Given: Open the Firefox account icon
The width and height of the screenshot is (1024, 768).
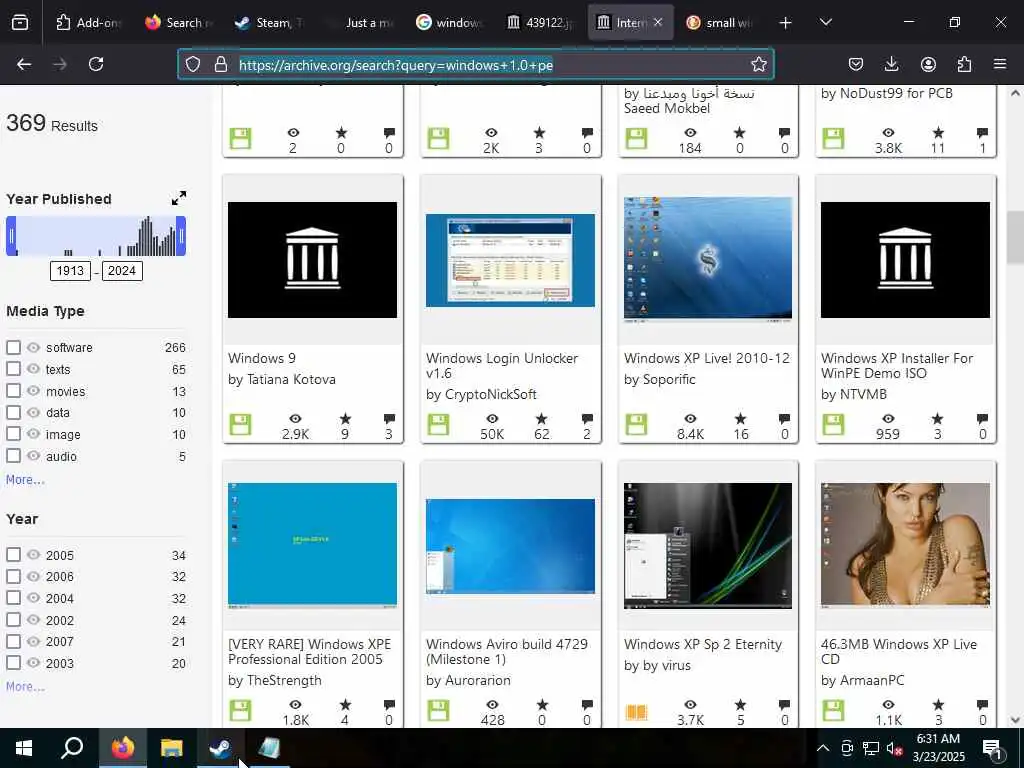Looking at the screenshot, I should coord(928,64).
